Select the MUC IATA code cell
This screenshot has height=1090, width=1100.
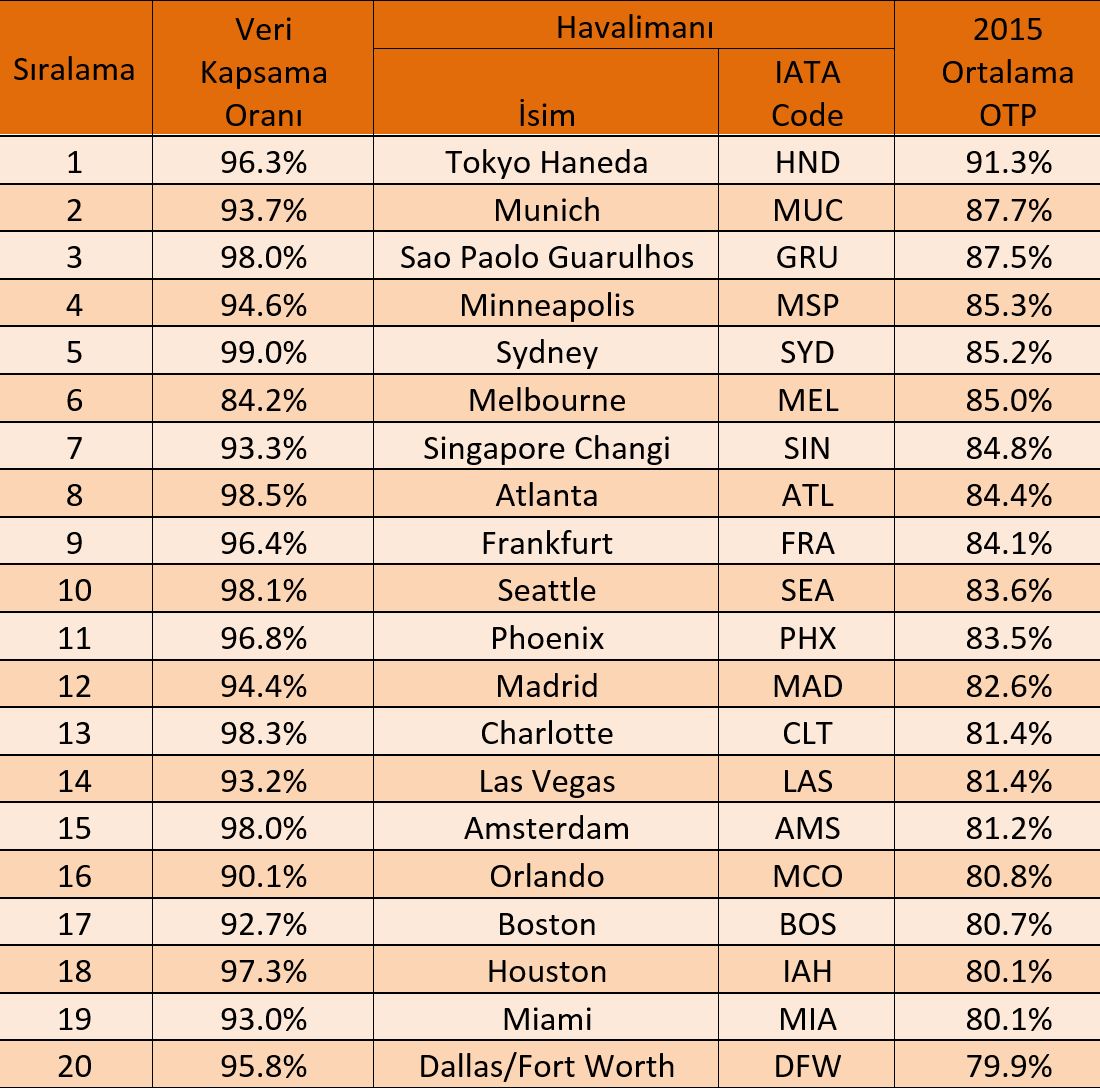click(807, 209)
